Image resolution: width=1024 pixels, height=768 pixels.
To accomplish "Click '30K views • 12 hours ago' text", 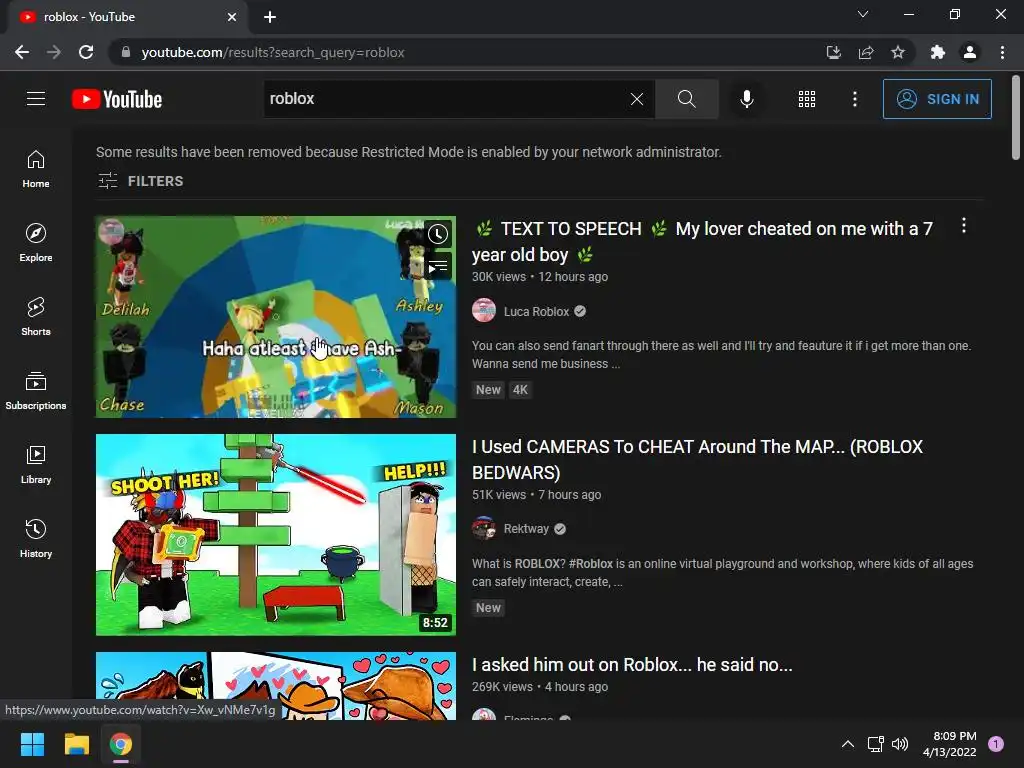I will pos(540,277).
